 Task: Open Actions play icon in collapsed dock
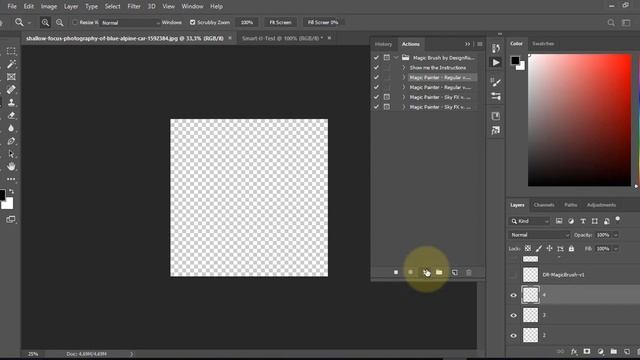tap(496, 62)
